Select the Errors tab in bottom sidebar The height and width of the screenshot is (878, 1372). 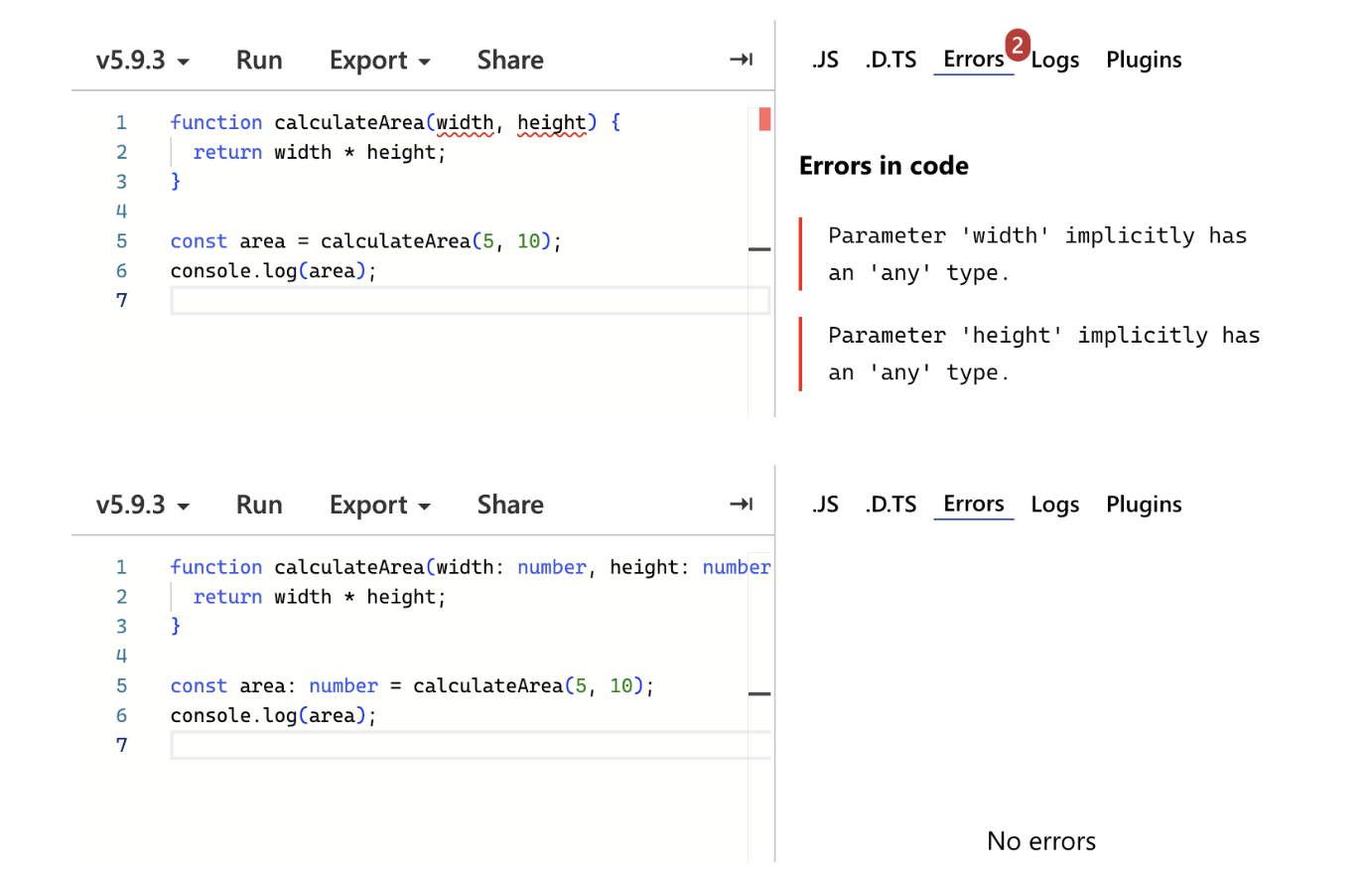pos(973,505)
